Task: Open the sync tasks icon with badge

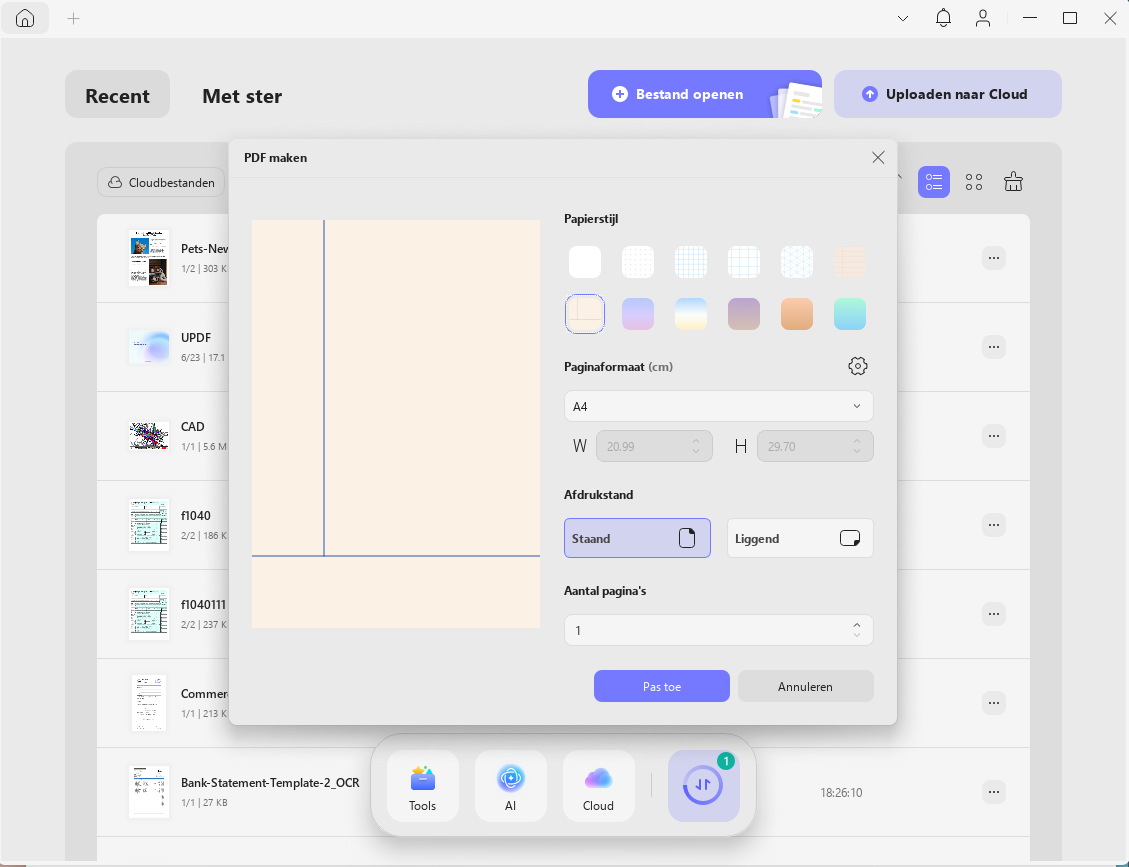Action: tap(703, 786)
